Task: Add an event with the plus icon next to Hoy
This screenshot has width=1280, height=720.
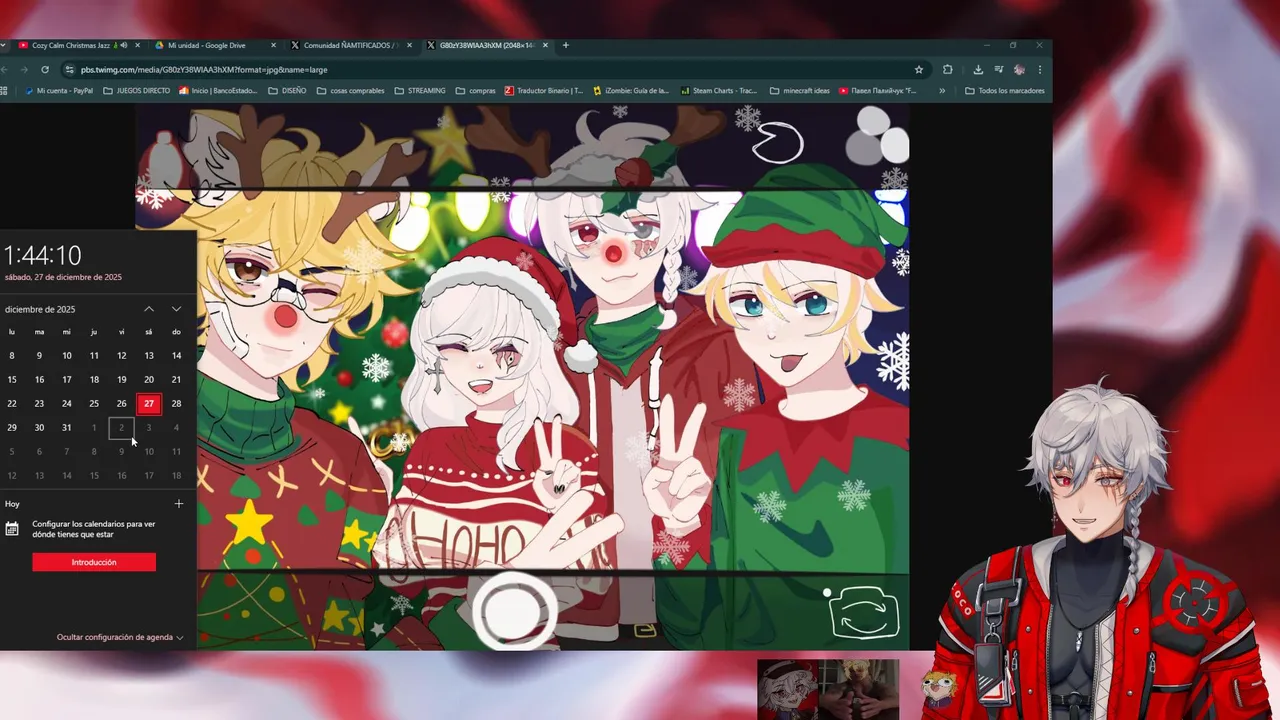Action: 179,504
